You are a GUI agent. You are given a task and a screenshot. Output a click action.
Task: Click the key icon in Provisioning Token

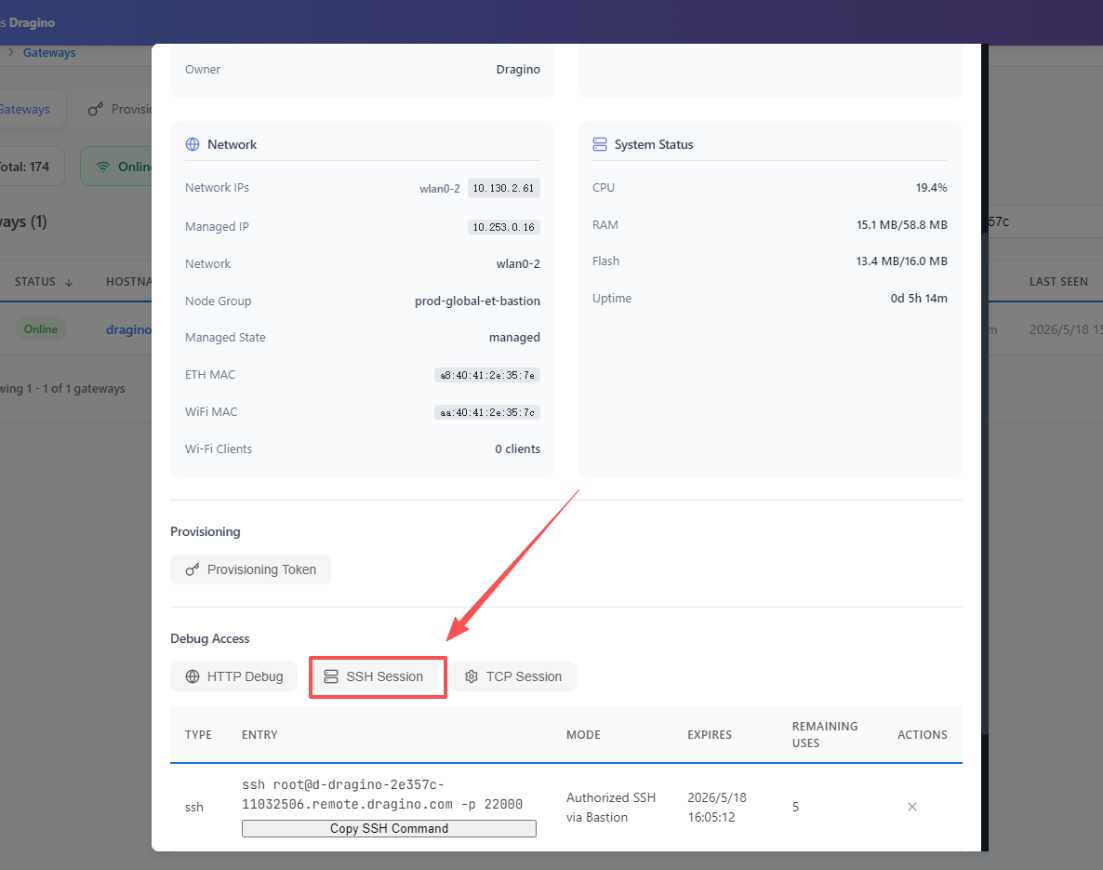pyautogui.click(x=192, y=570)
